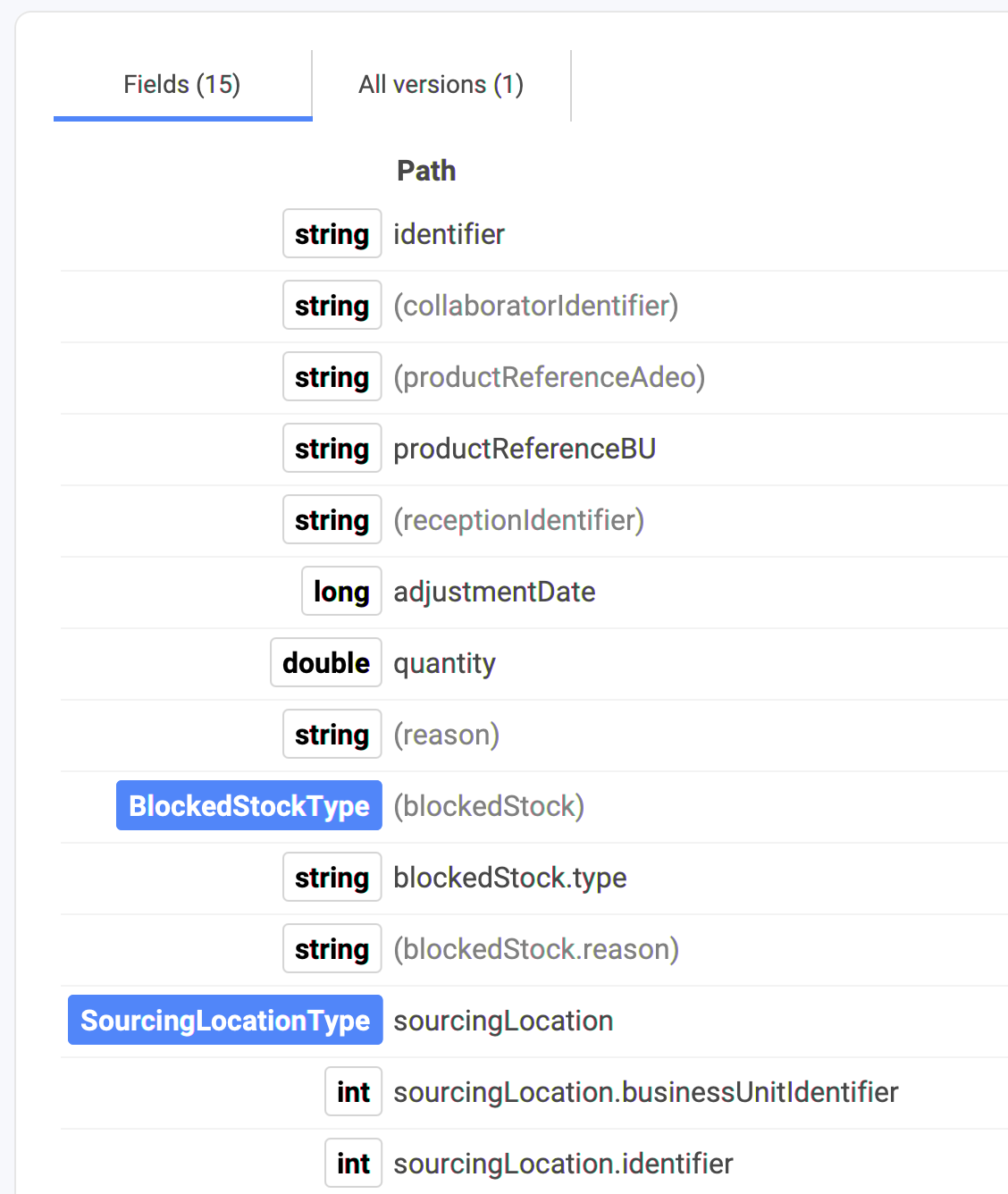Click the Path column header
The height and width of the screenshot is (1194, 1008).
pyautogui.click(x=426, y=171)
